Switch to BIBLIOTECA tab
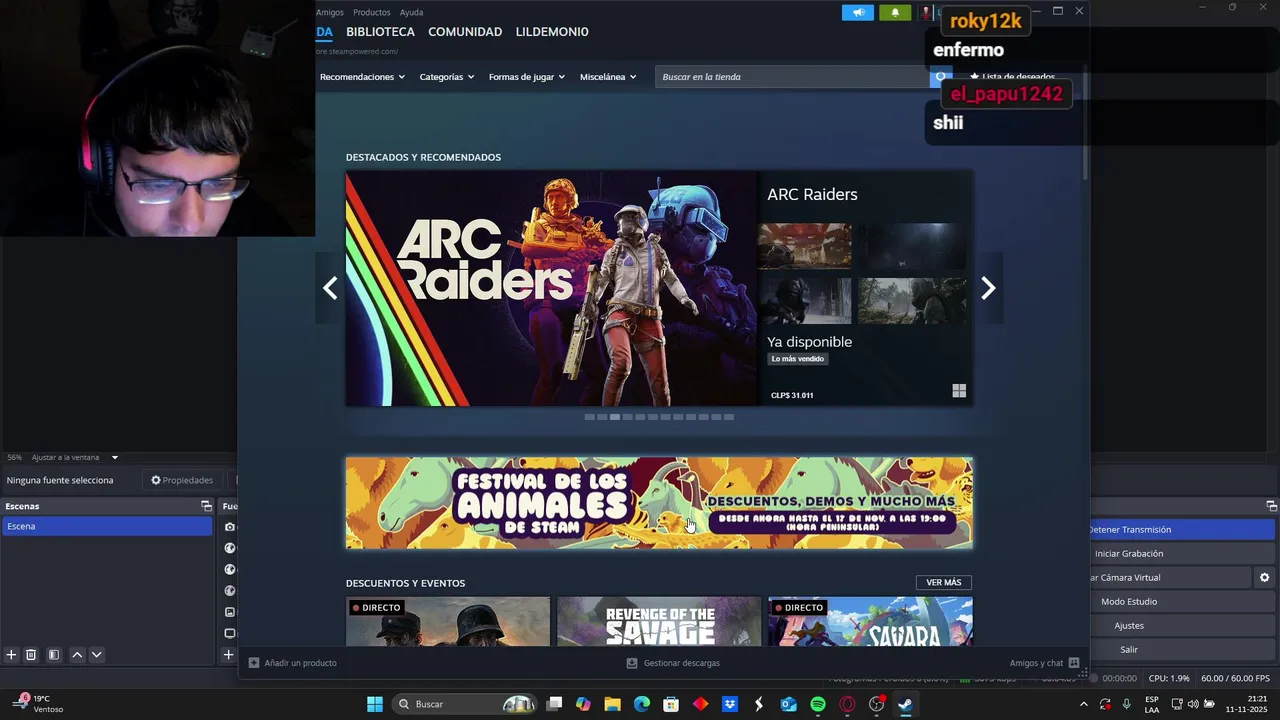 pos(380,32)
